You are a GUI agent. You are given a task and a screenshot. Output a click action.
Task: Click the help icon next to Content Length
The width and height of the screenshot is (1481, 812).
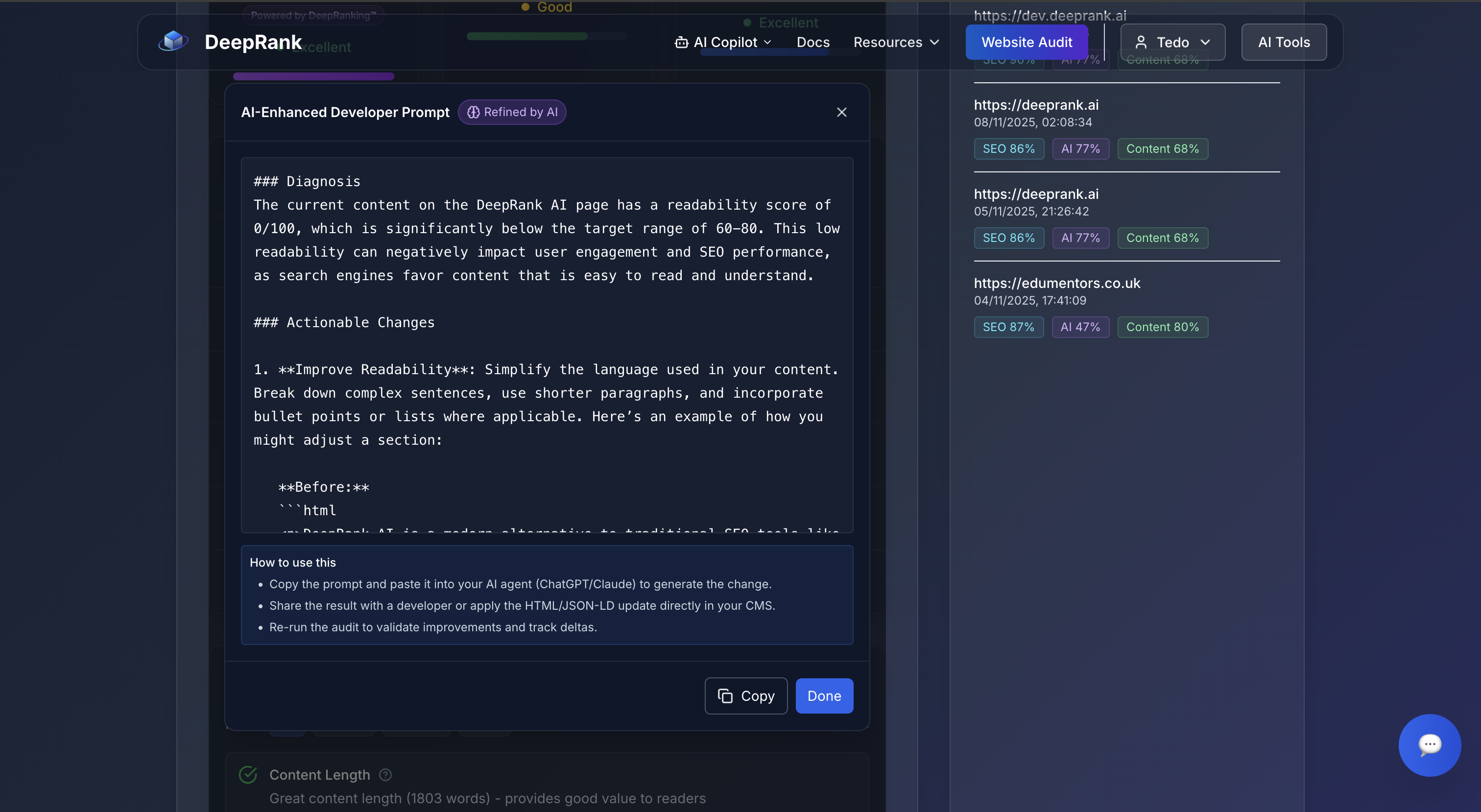click(385, 775)
